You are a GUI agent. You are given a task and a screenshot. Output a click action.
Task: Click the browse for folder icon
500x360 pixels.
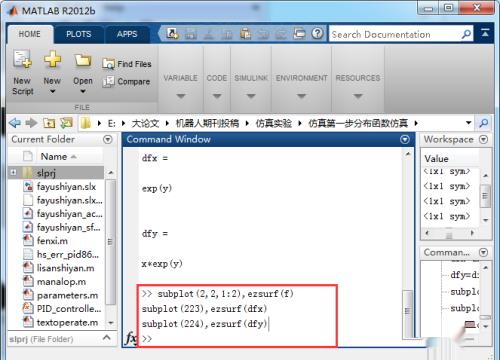[66, 123]
